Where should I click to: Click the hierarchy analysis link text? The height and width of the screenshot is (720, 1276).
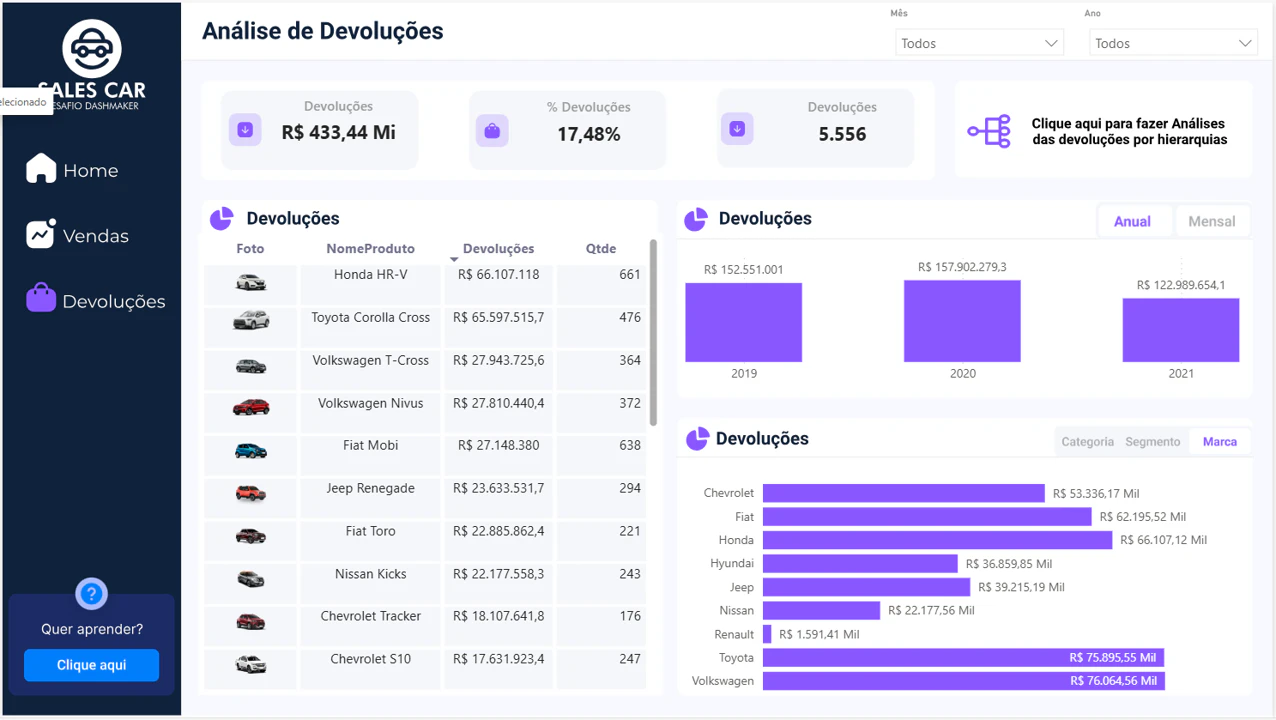(1129, 131)
